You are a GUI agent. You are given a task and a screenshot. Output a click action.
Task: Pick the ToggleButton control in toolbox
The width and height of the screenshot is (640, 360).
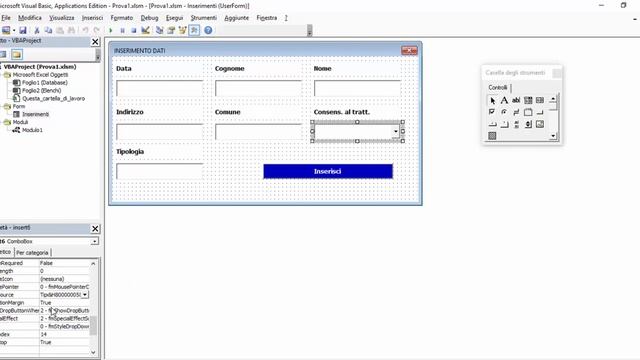click(x=516, y=112)
